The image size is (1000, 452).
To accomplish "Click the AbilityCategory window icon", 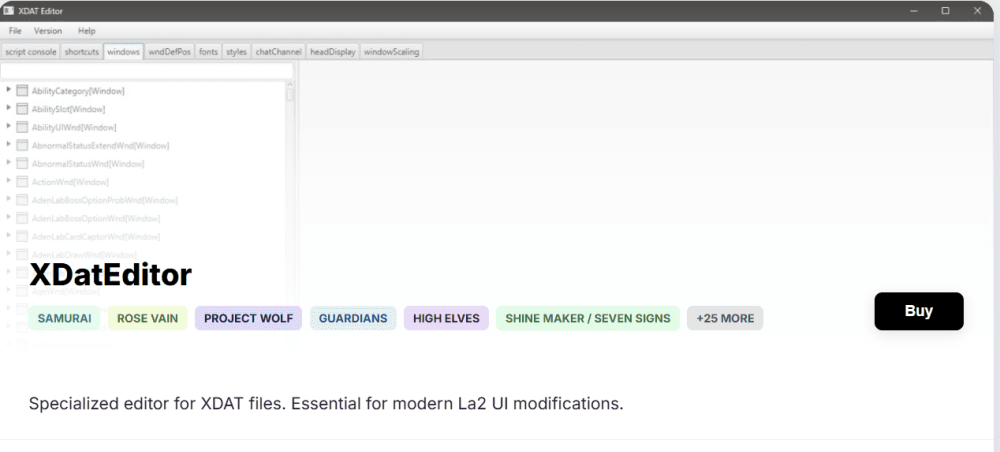I will coord(22,91).
